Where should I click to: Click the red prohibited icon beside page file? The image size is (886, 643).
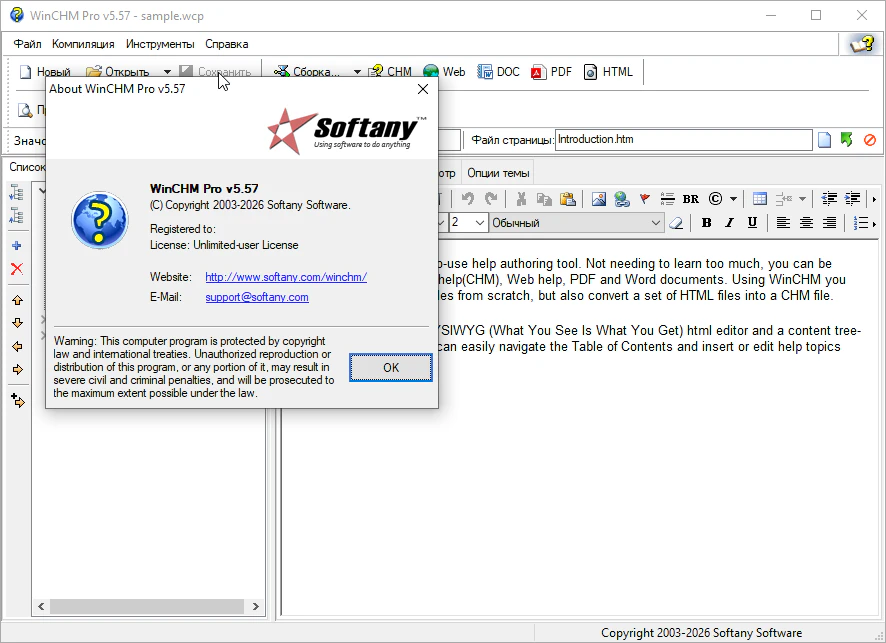[x=870, y=140]
